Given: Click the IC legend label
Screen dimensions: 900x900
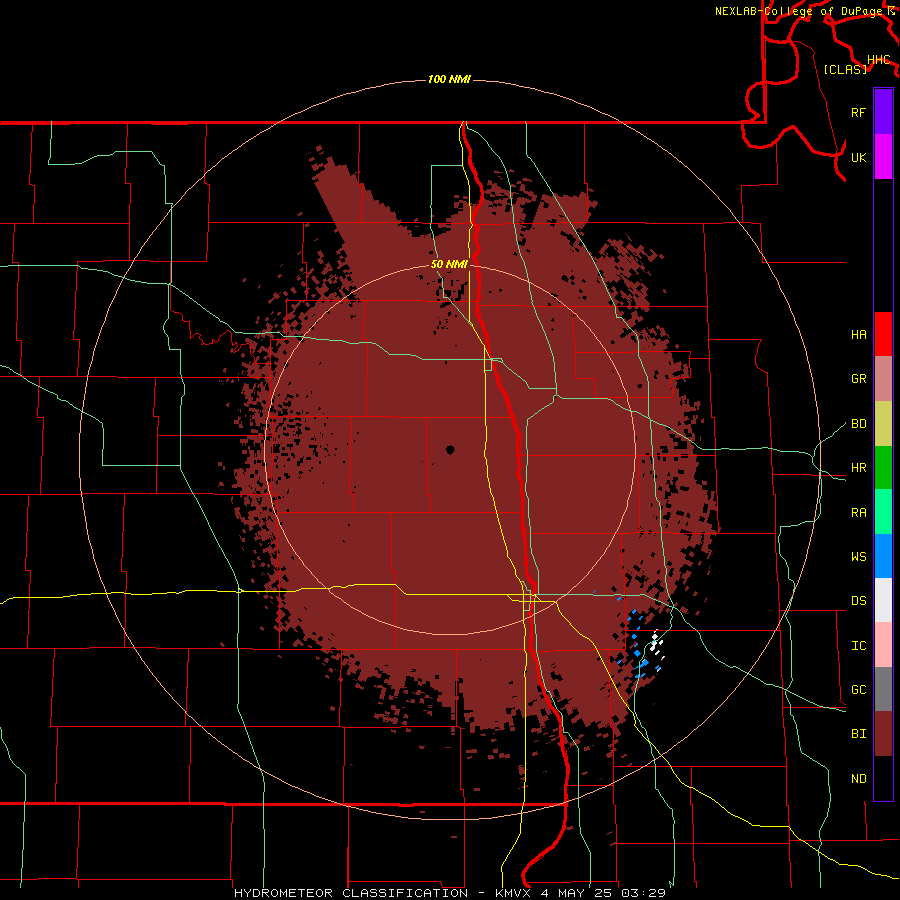Looking at the screenshot, I should coord(859,645).
